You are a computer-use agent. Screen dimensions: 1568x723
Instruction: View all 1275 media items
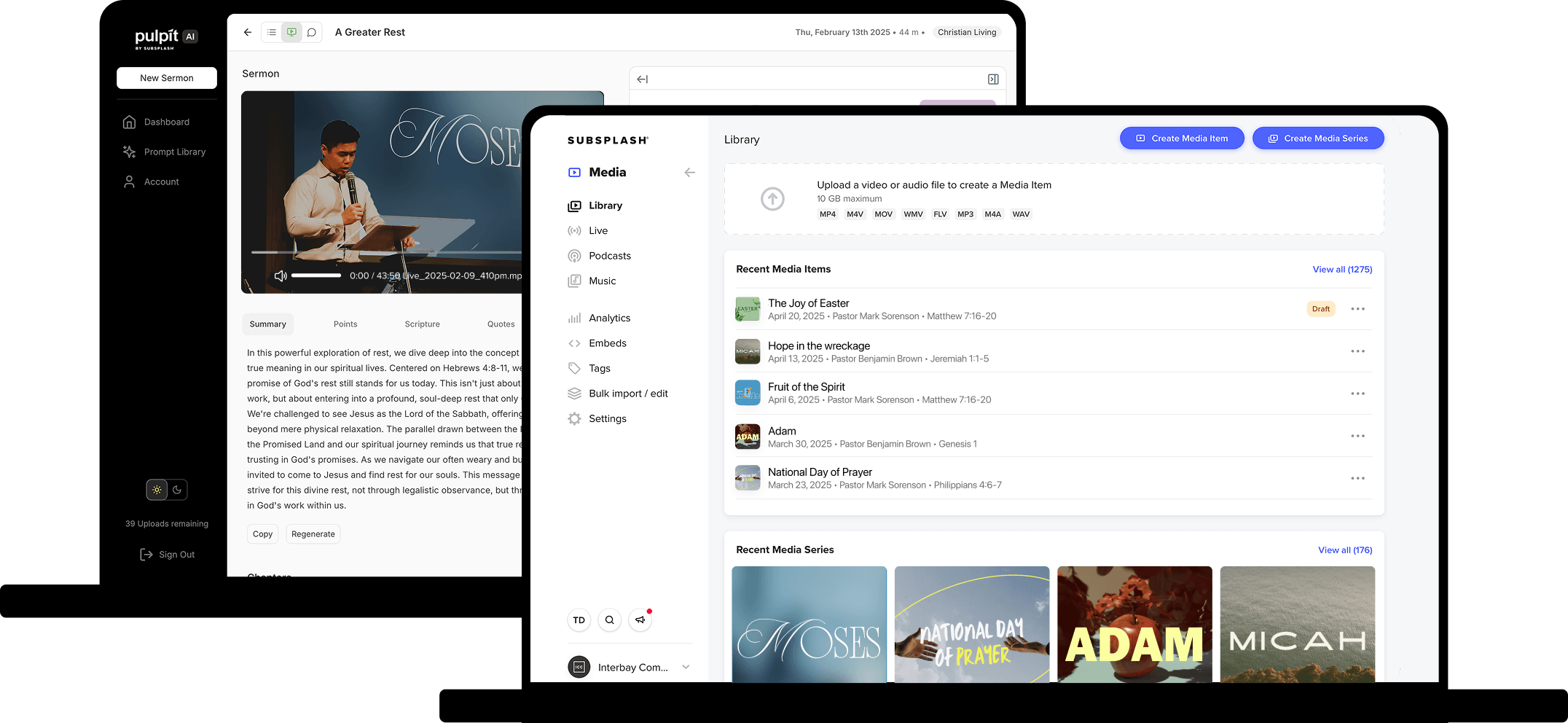pos(1342,270)
